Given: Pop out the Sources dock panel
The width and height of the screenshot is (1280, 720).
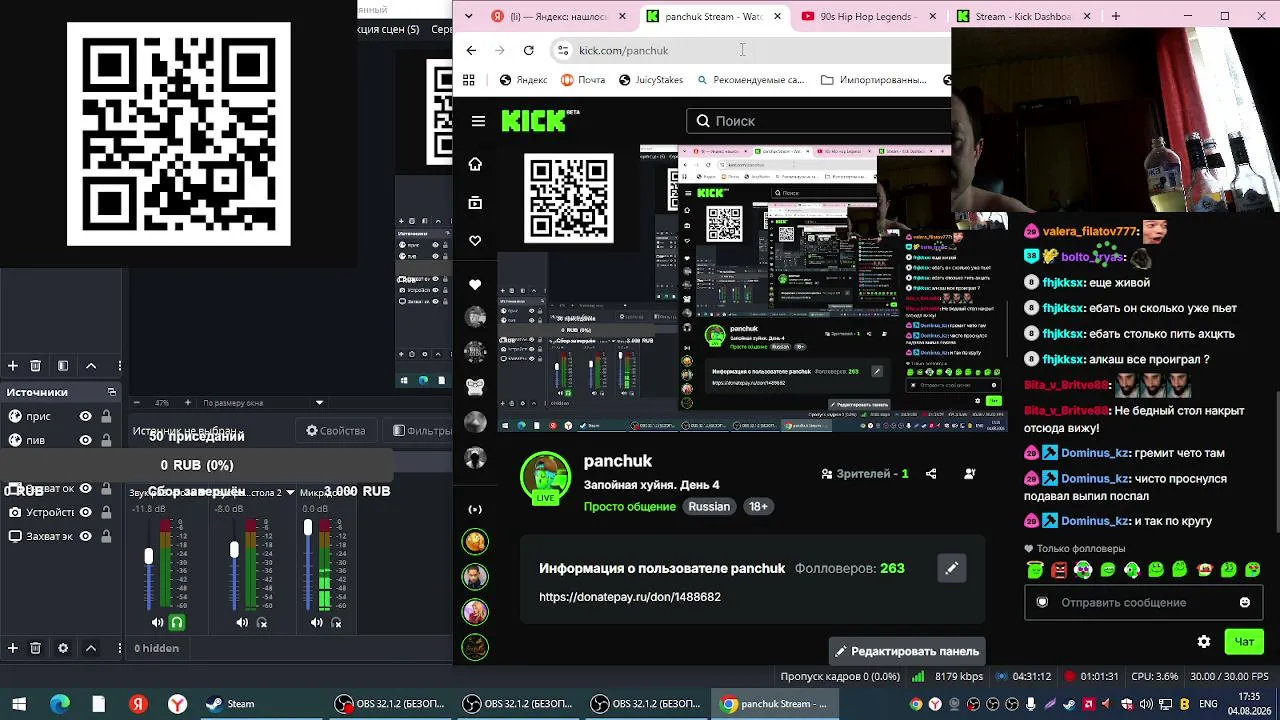Looking at the screenshot, I should 112,392.
